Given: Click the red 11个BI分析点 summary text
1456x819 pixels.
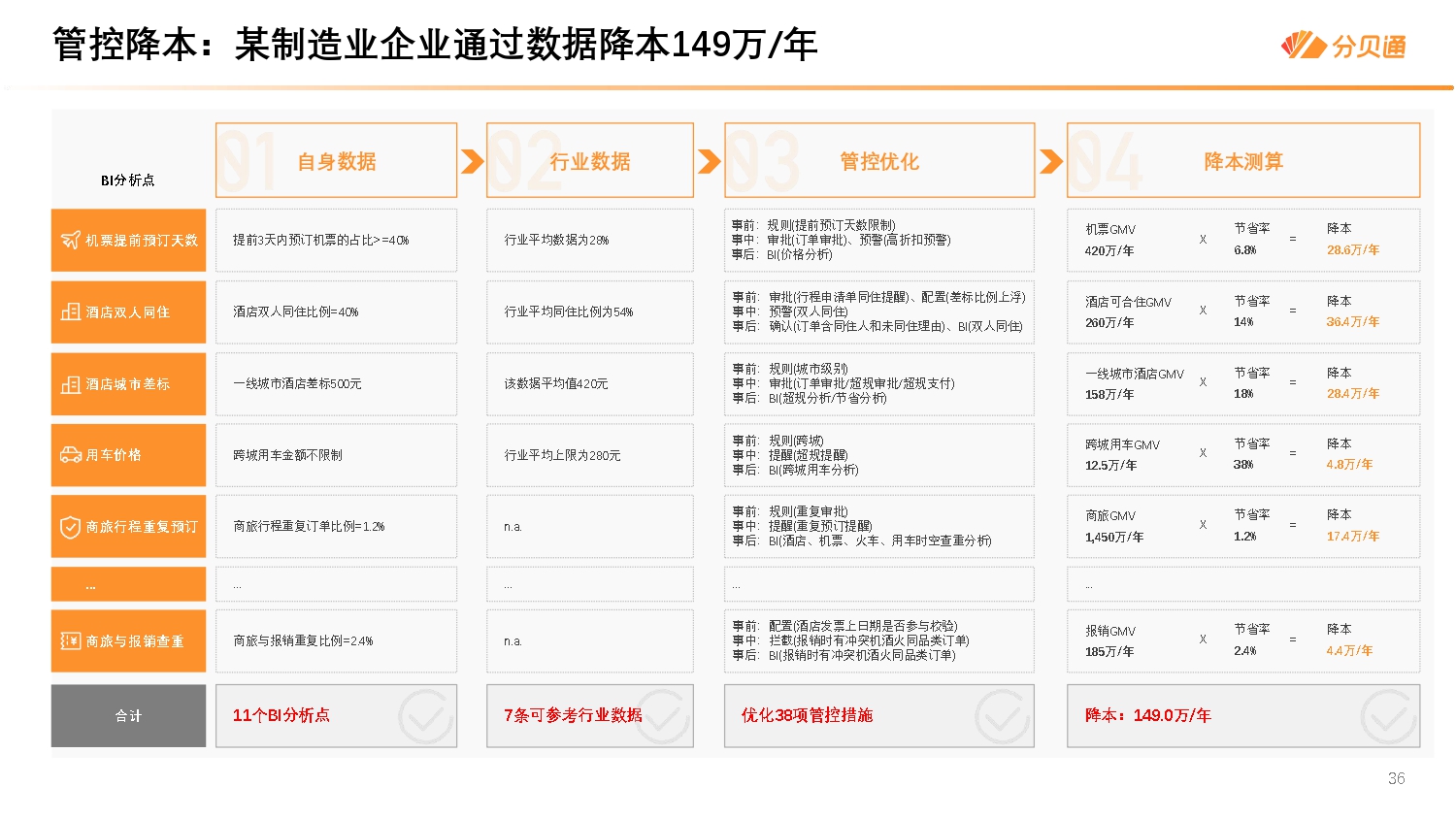Looking at the screenshot, I should tap(282, 715).
